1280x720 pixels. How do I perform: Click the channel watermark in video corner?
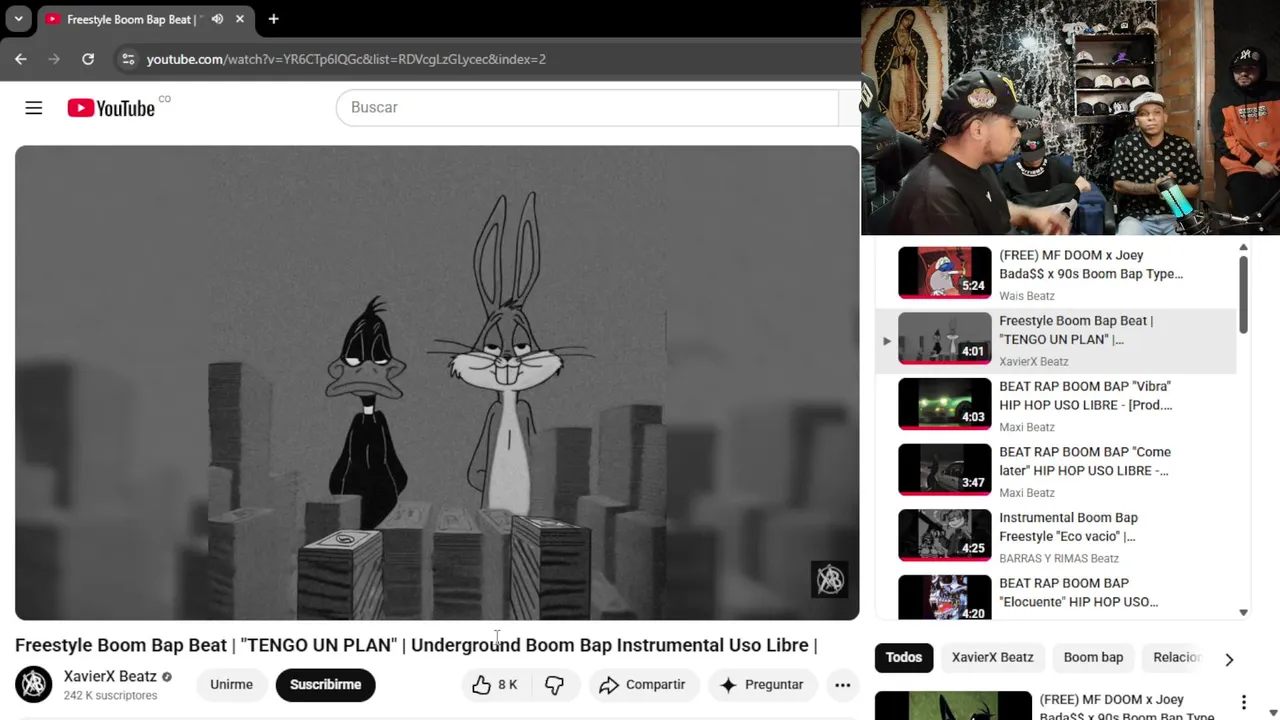829,579
